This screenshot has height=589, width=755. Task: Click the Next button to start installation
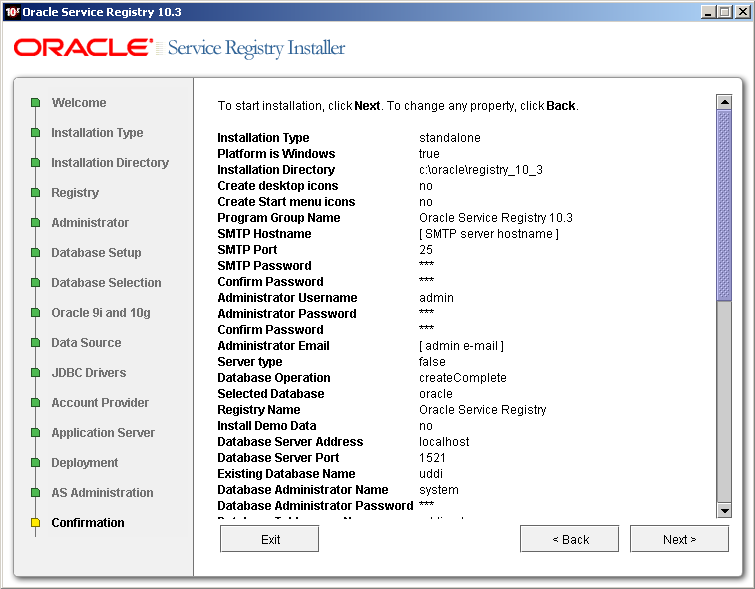[x=679, y=539]
